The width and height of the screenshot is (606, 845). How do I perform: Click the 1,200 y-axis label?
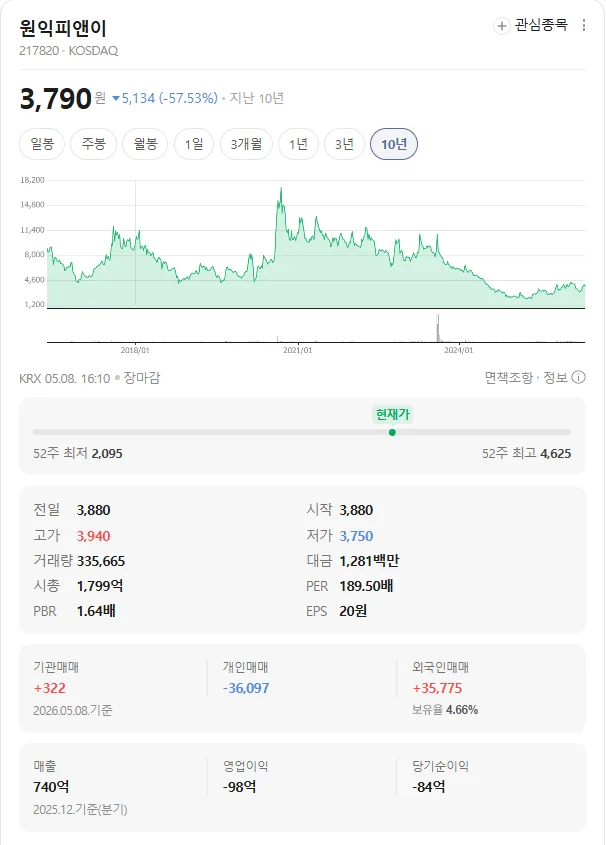point(34,304)
